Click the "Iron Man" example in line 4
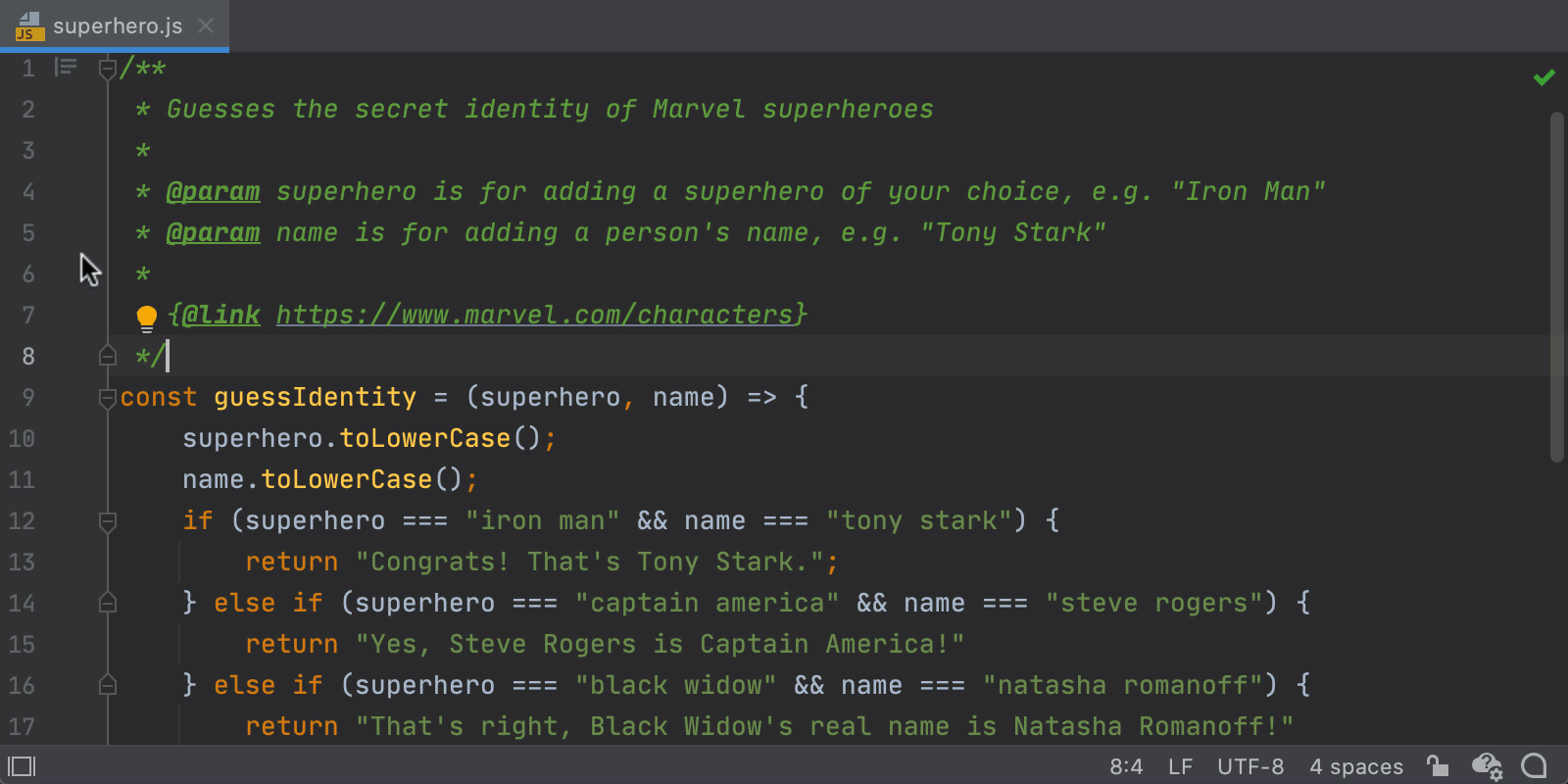Image resolution: width=1568 pixels, height=784 pixels. (x=1249, y=191)
